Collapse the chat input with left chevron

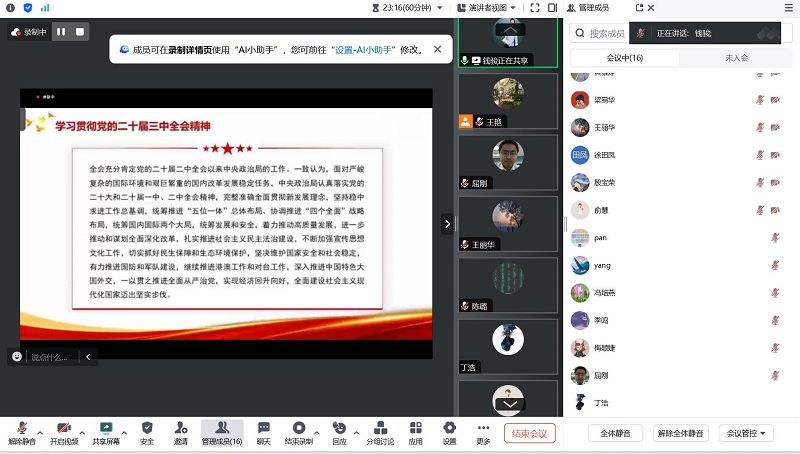[88, 357]
